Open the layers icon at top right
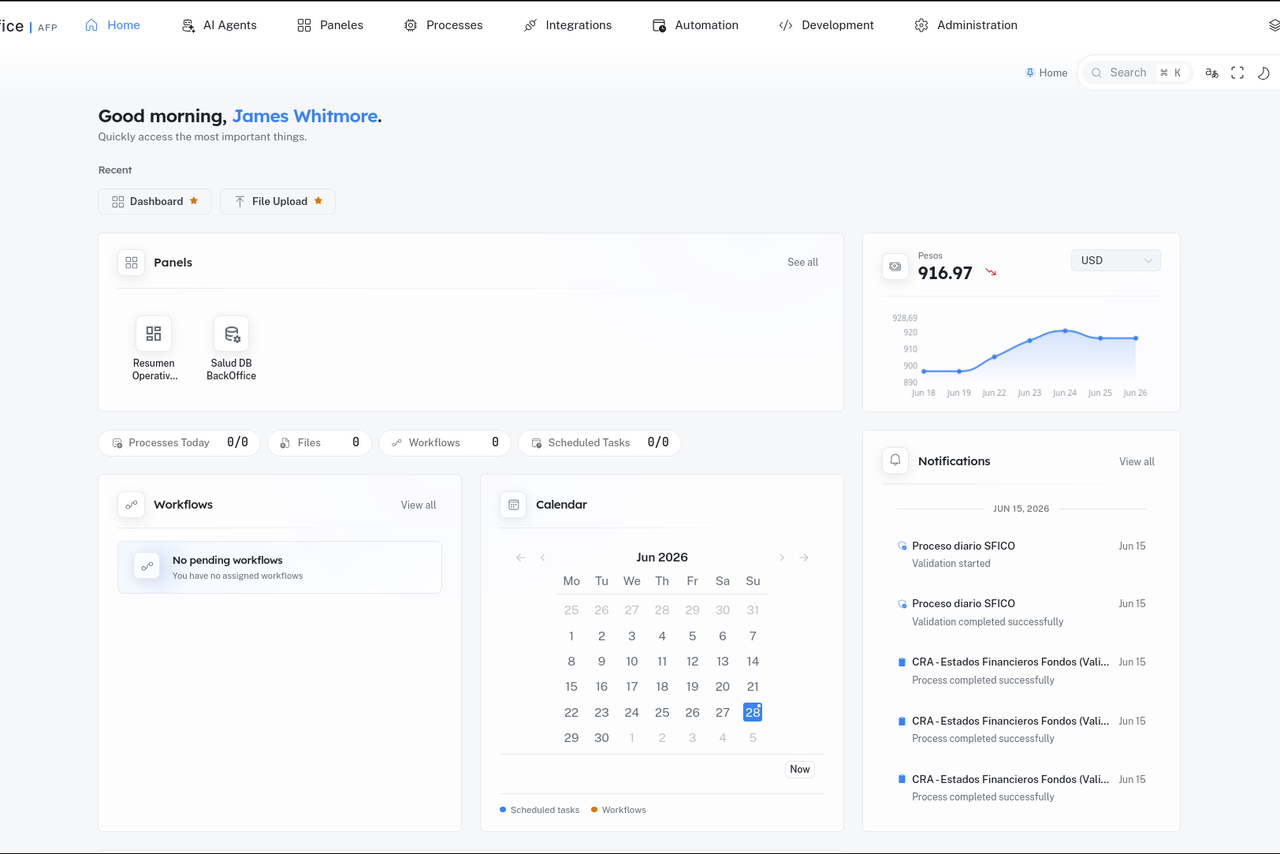1280x854 pixels. [1274, 26]
